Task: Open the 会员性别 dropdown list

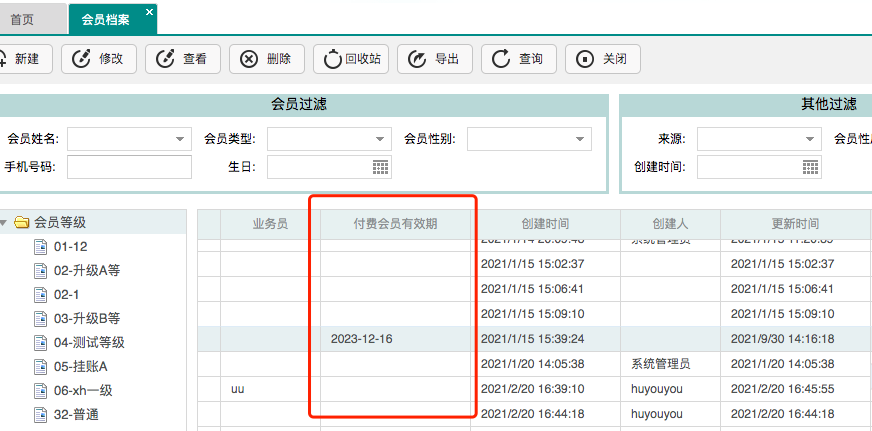Action: 580,139
